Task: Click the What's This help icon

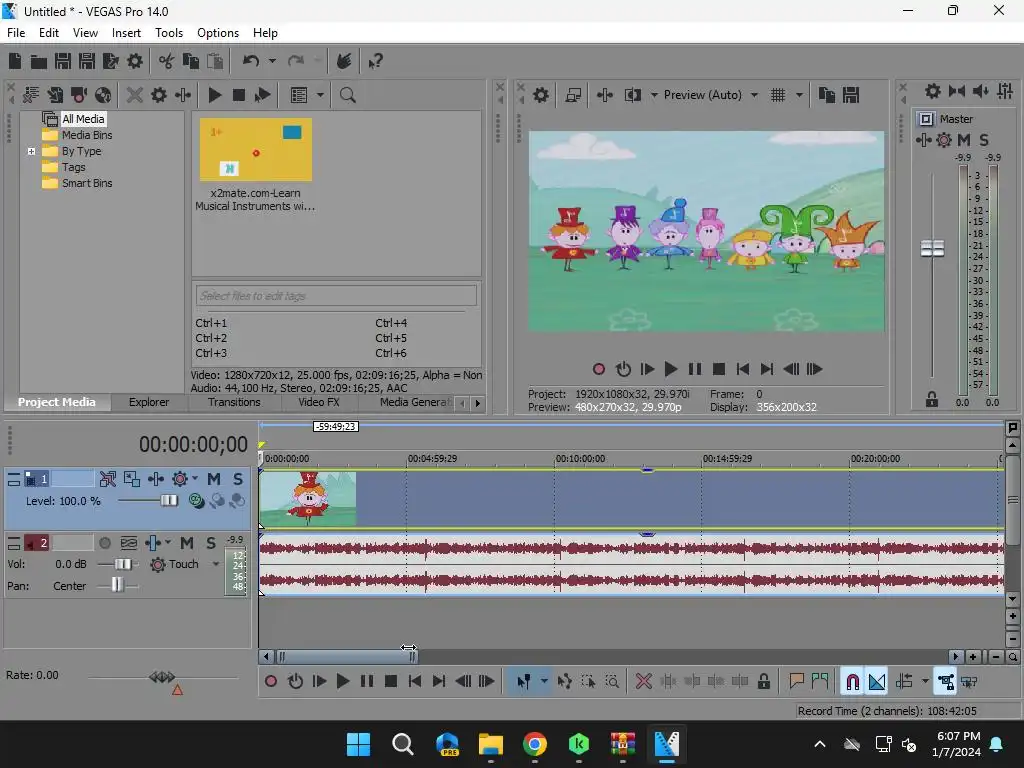Action: point(375,61)
